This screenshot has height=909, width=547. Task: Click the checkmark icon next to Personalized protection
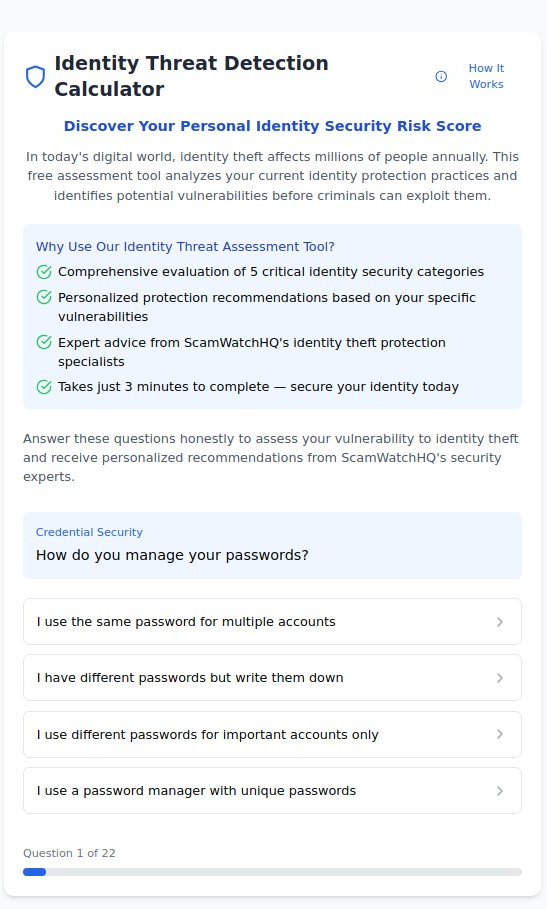click(x=44, y=297)
